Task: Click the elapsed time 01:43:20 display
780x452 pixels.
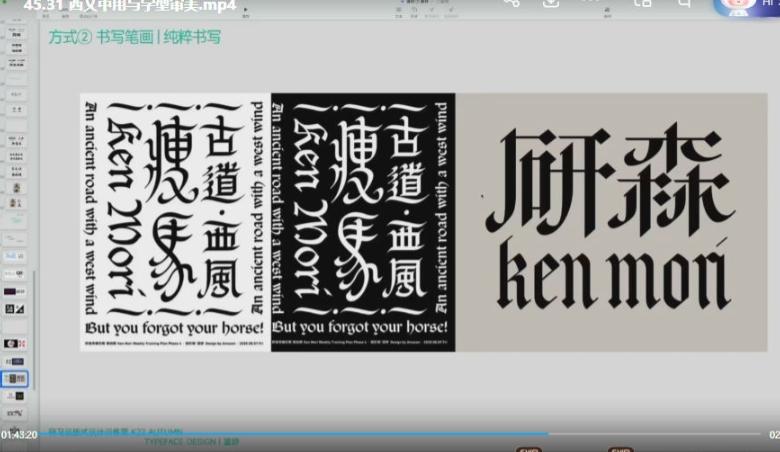Action: point(19,435)
